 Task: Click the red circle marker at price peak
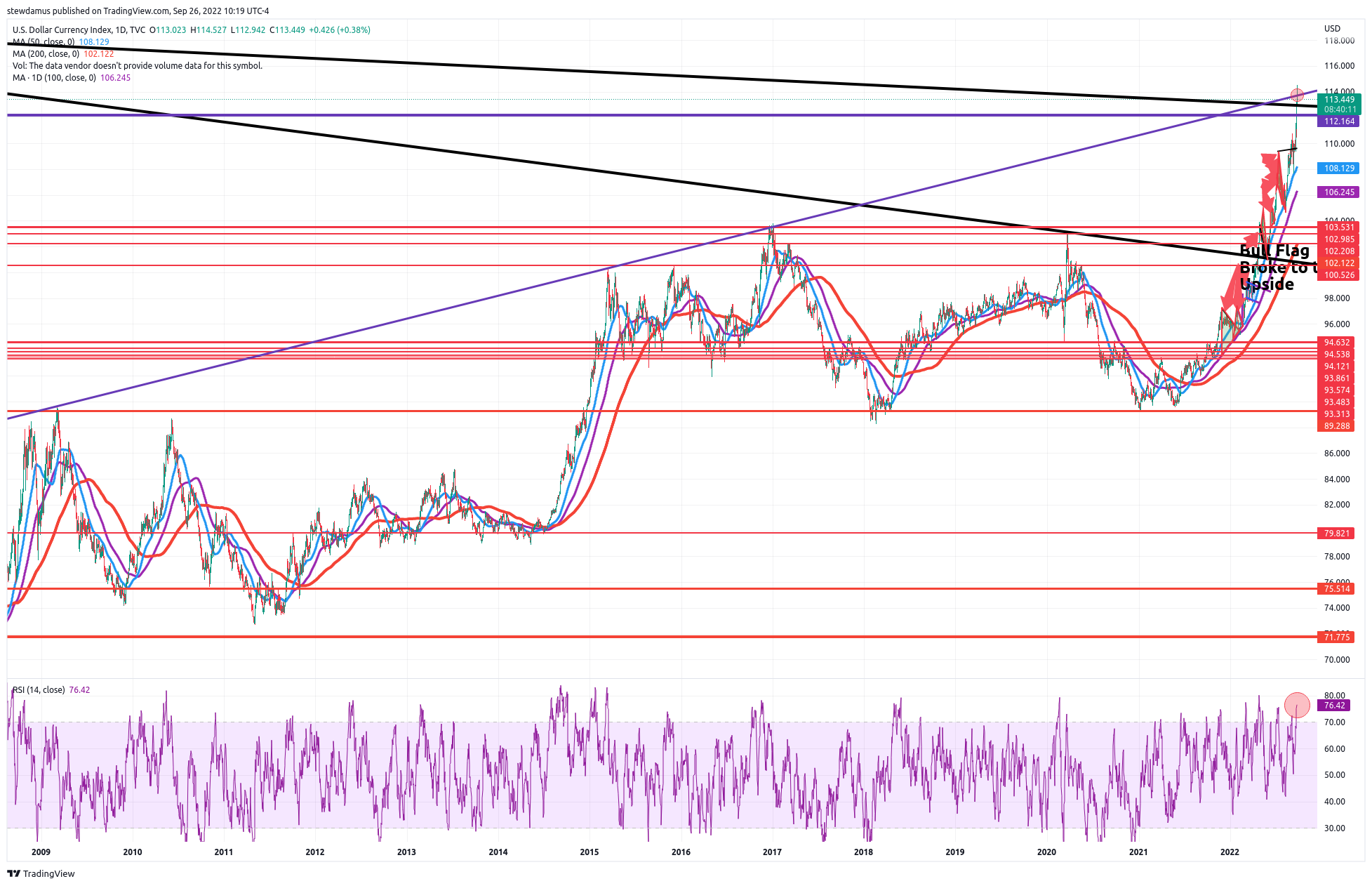pos(1297,95)
